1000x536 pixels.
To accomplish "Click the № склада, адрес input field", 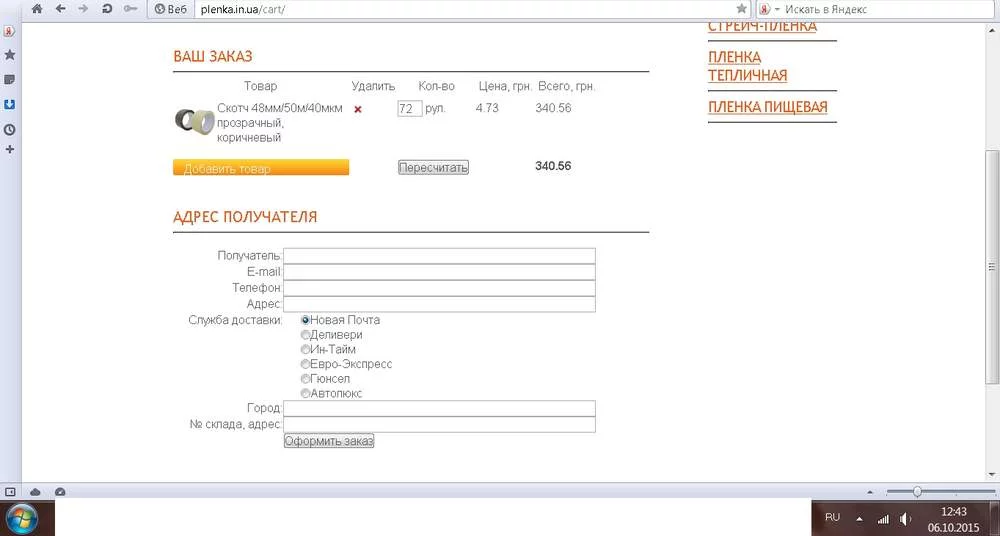I will (439, 425).
